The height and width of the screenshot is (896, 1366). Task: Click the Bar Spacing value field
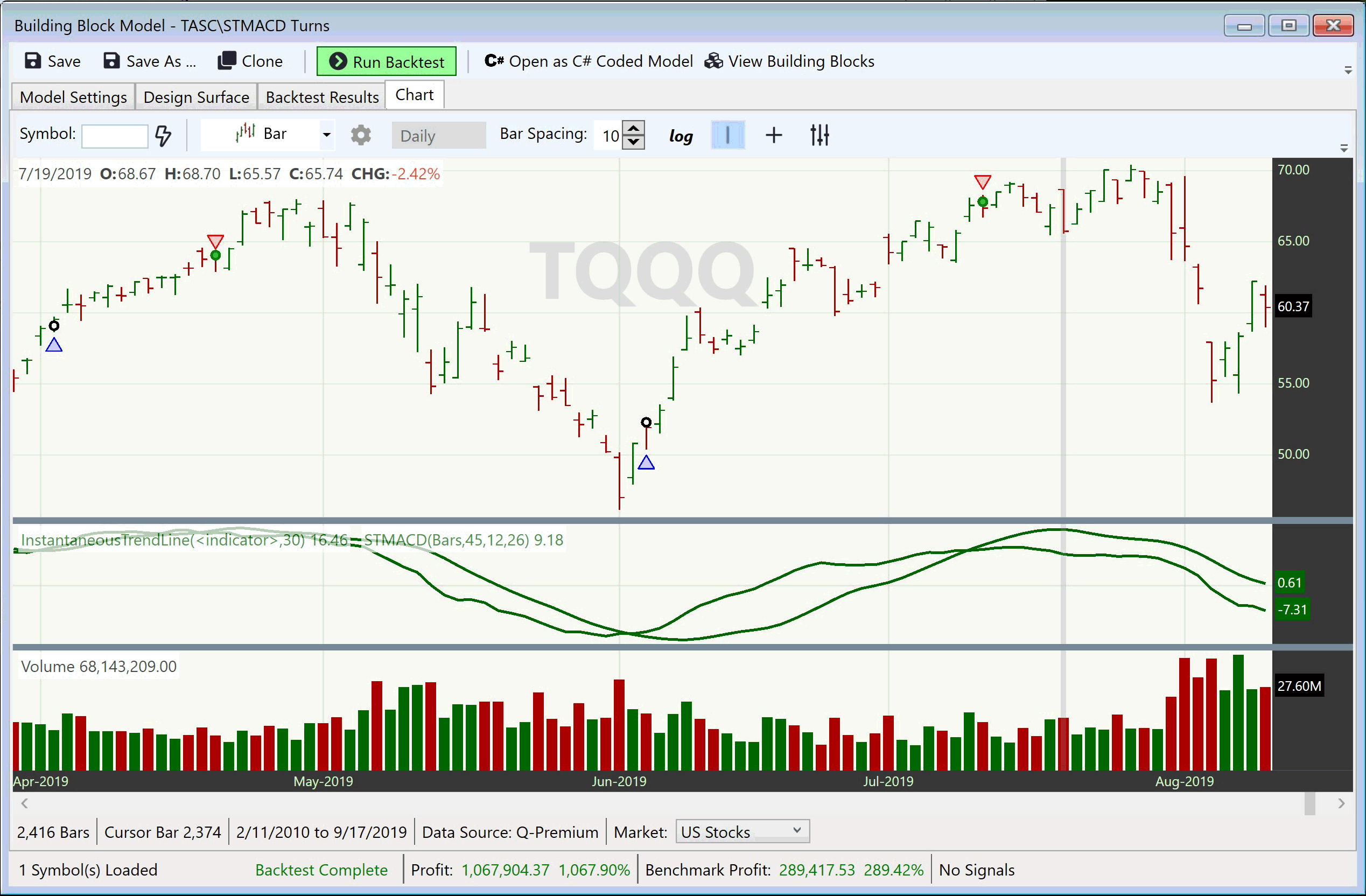(x=608, y=136)
